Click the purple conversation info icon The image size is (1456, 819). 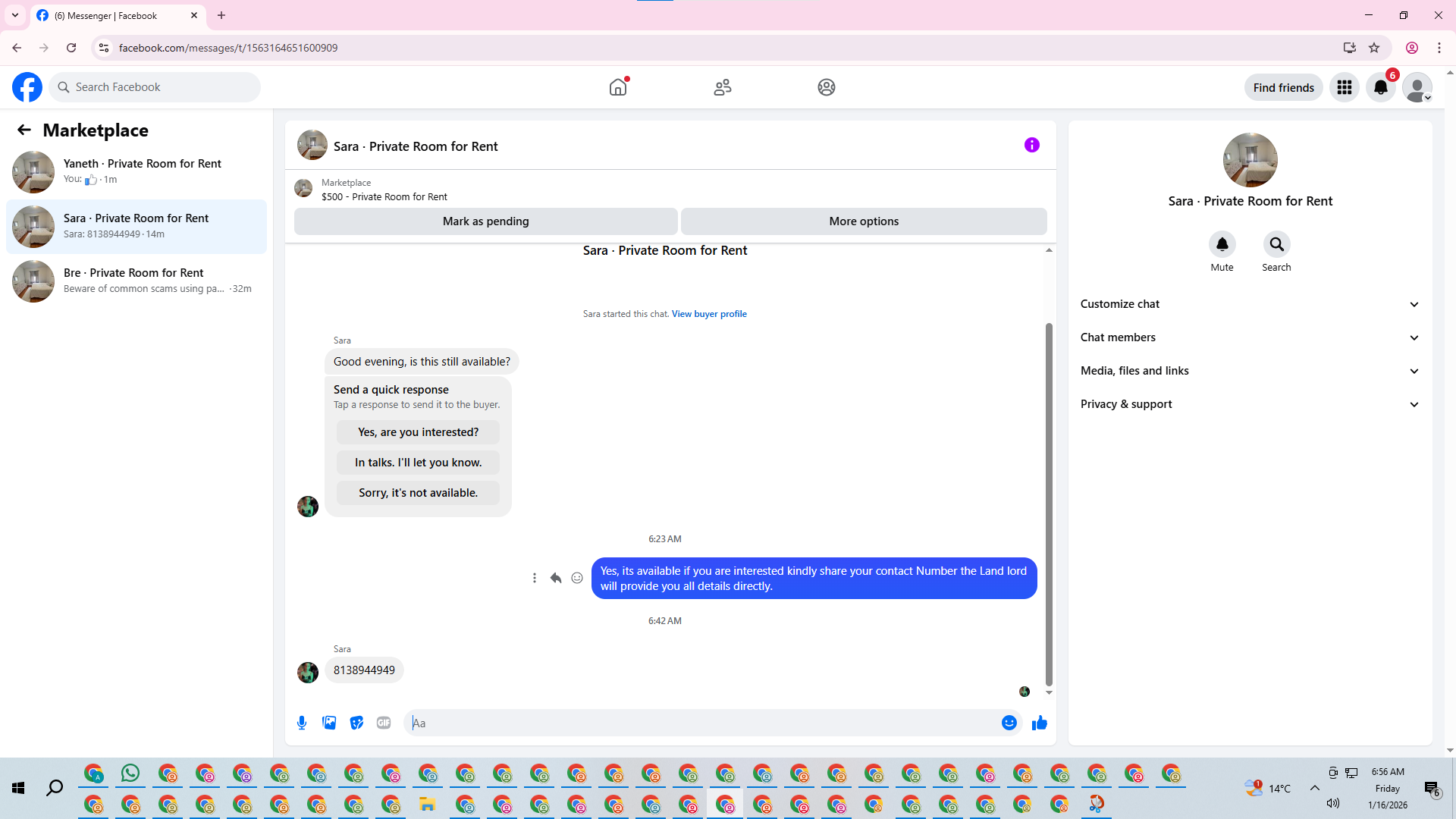(x=1031, y=145)
